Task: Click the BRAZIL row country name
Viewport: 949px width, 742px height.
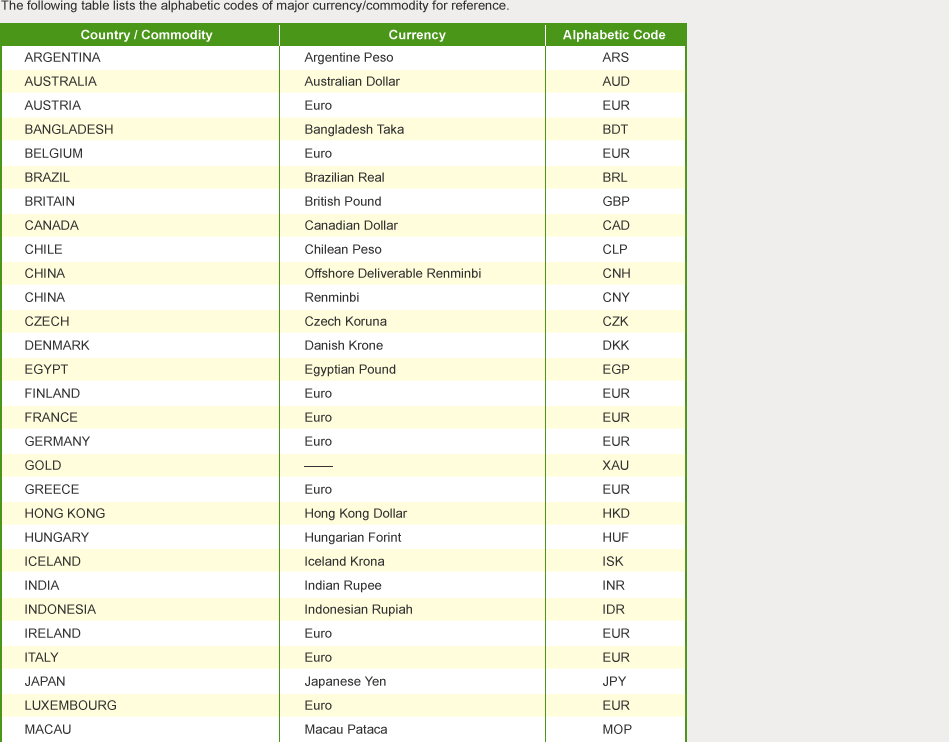Action: click(x=47, y=178)
